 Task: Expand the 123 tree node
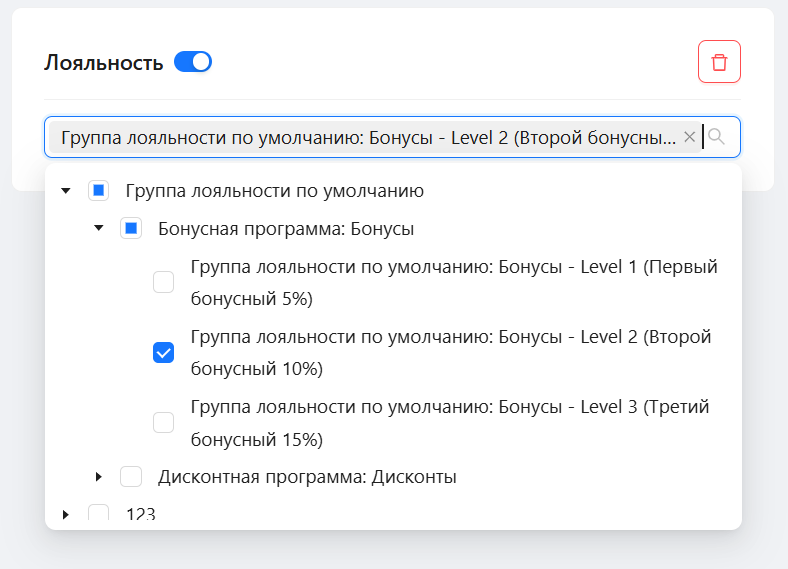[66, 514]
